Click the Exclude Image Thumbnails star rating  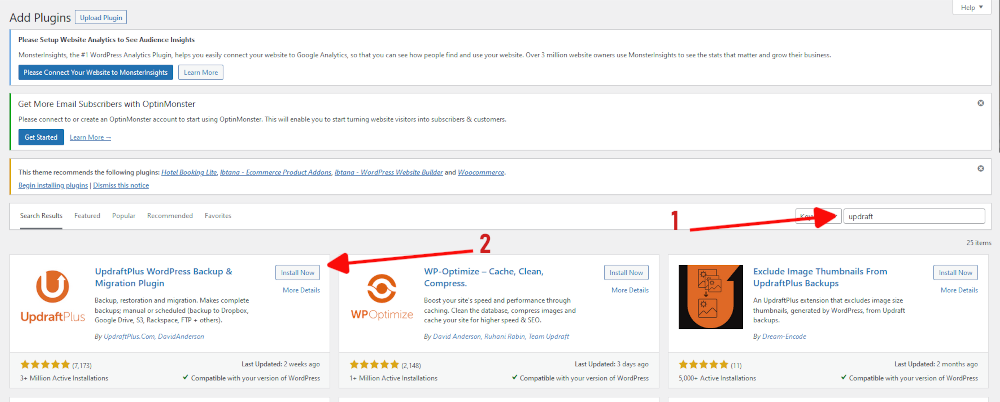703,365
